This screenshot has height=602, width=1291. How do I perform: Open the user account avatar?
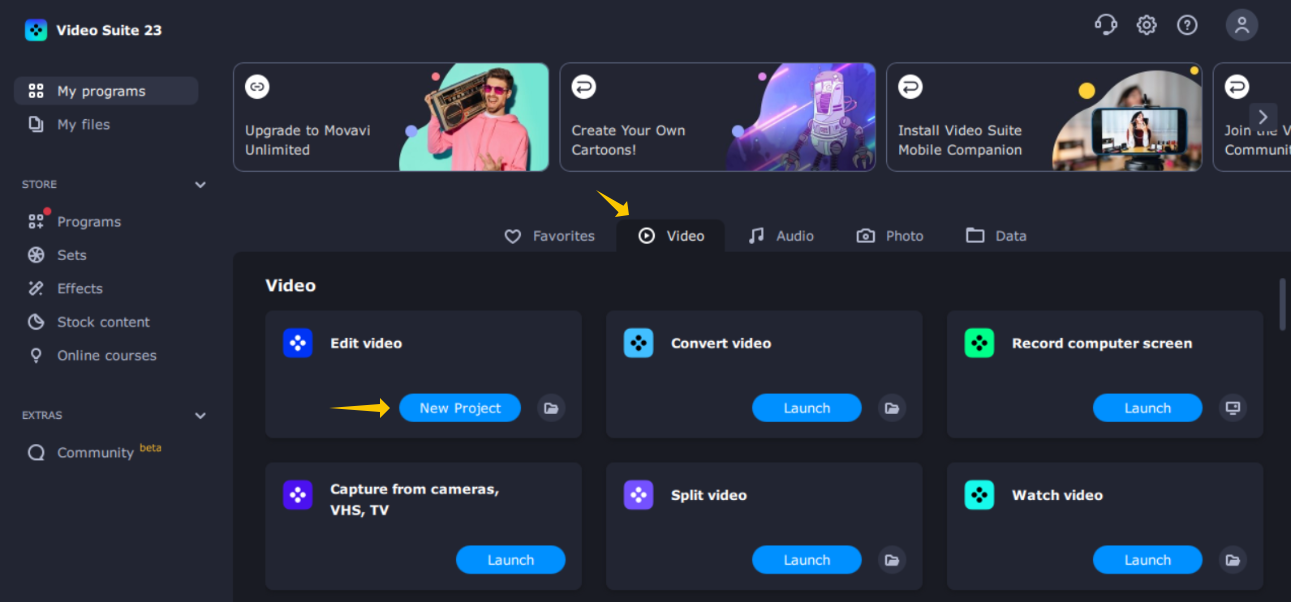point(1242,25)
